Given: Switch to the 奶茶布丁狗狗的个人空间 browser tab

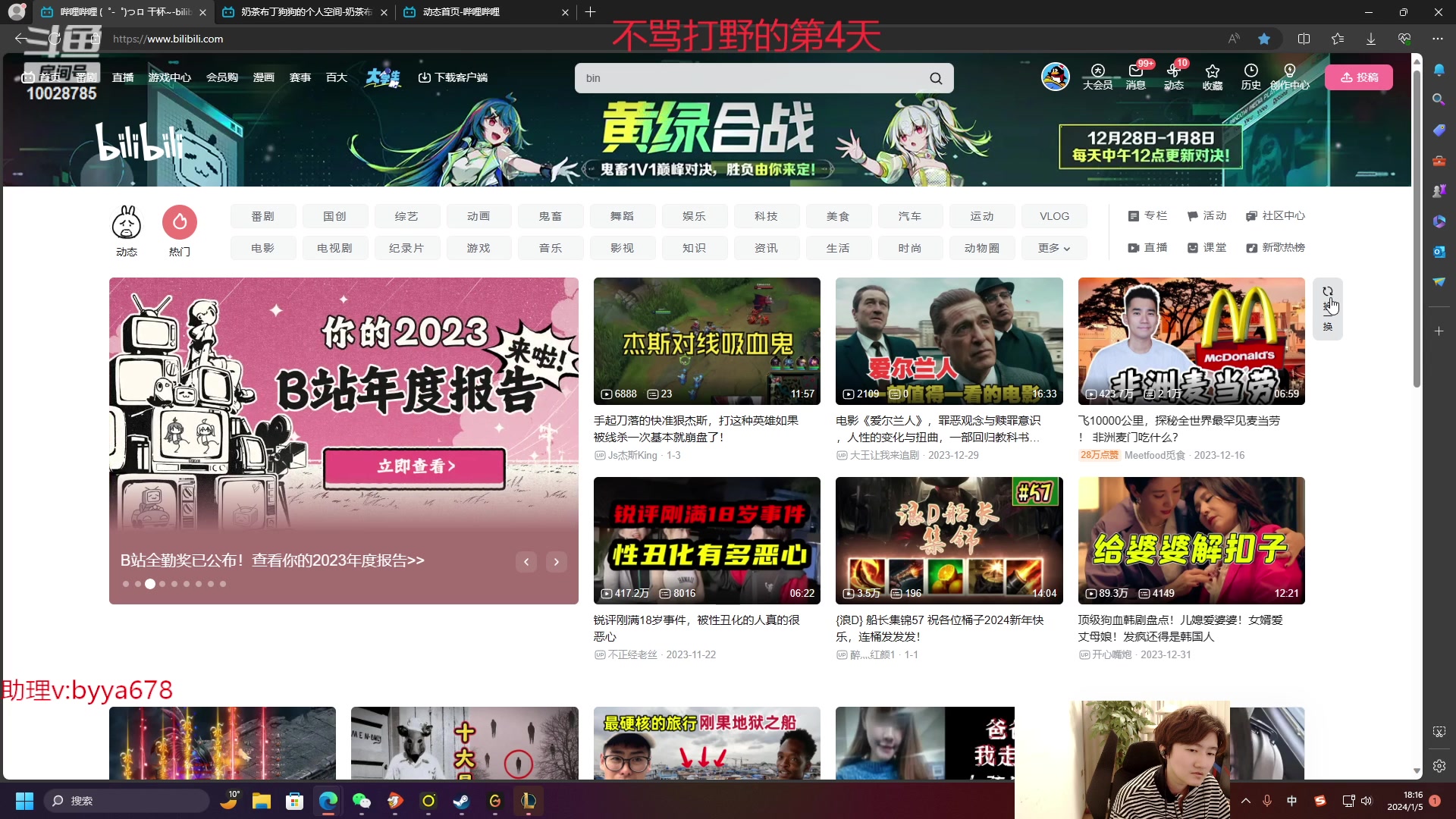Looking at the screenshot, I should [x=305, y=12].
